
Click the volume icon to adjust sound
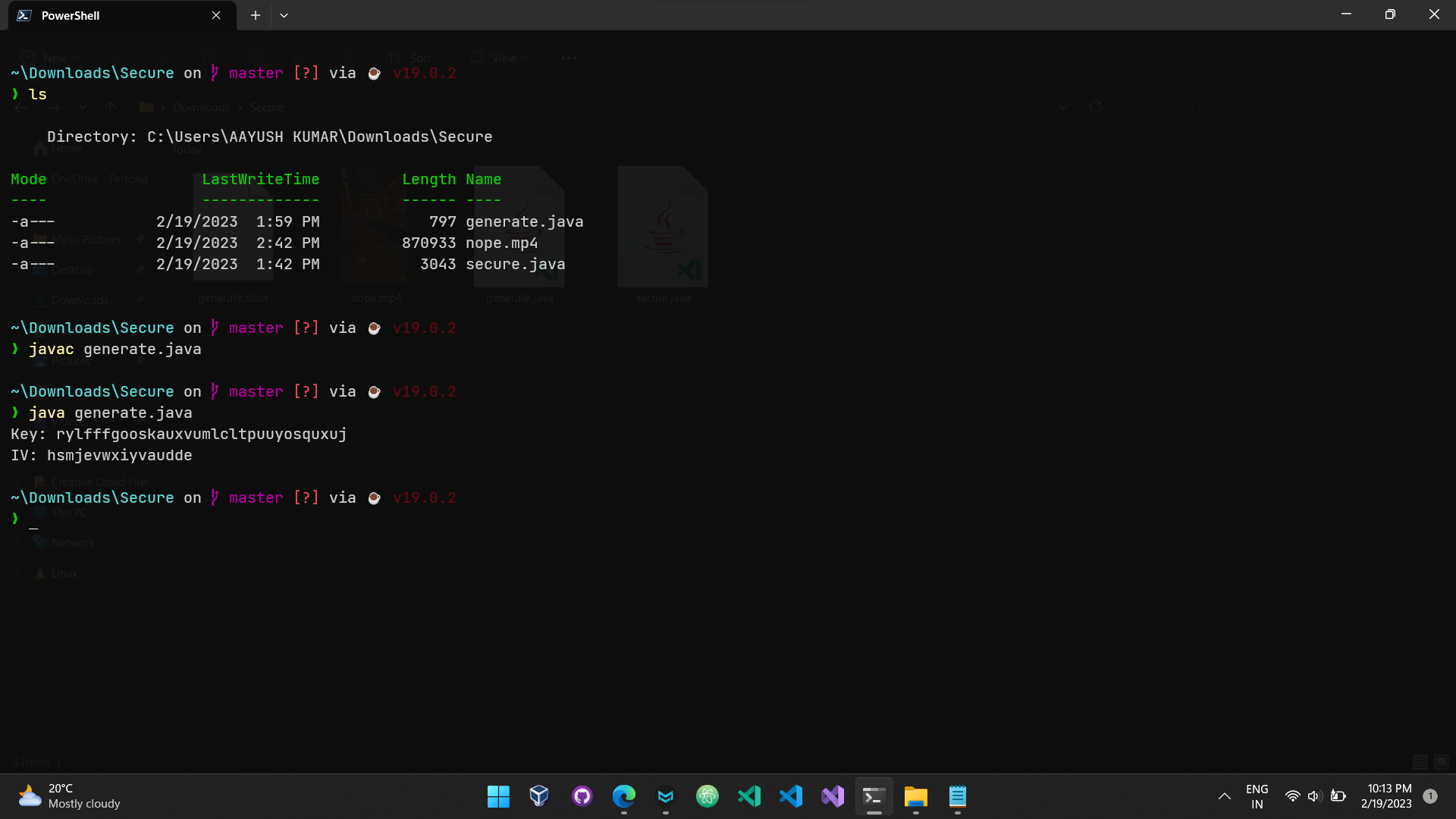point(1314,796)
